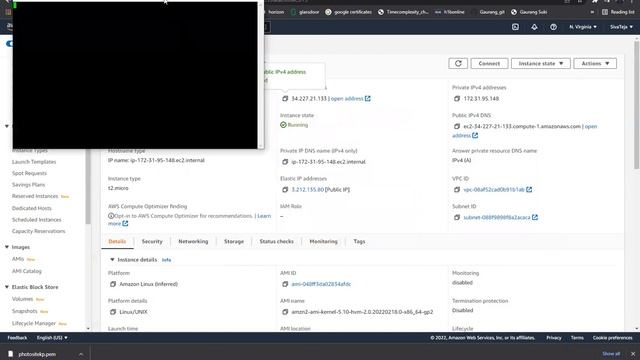
Task: Click the Connect button
Action: pos(489,64)
